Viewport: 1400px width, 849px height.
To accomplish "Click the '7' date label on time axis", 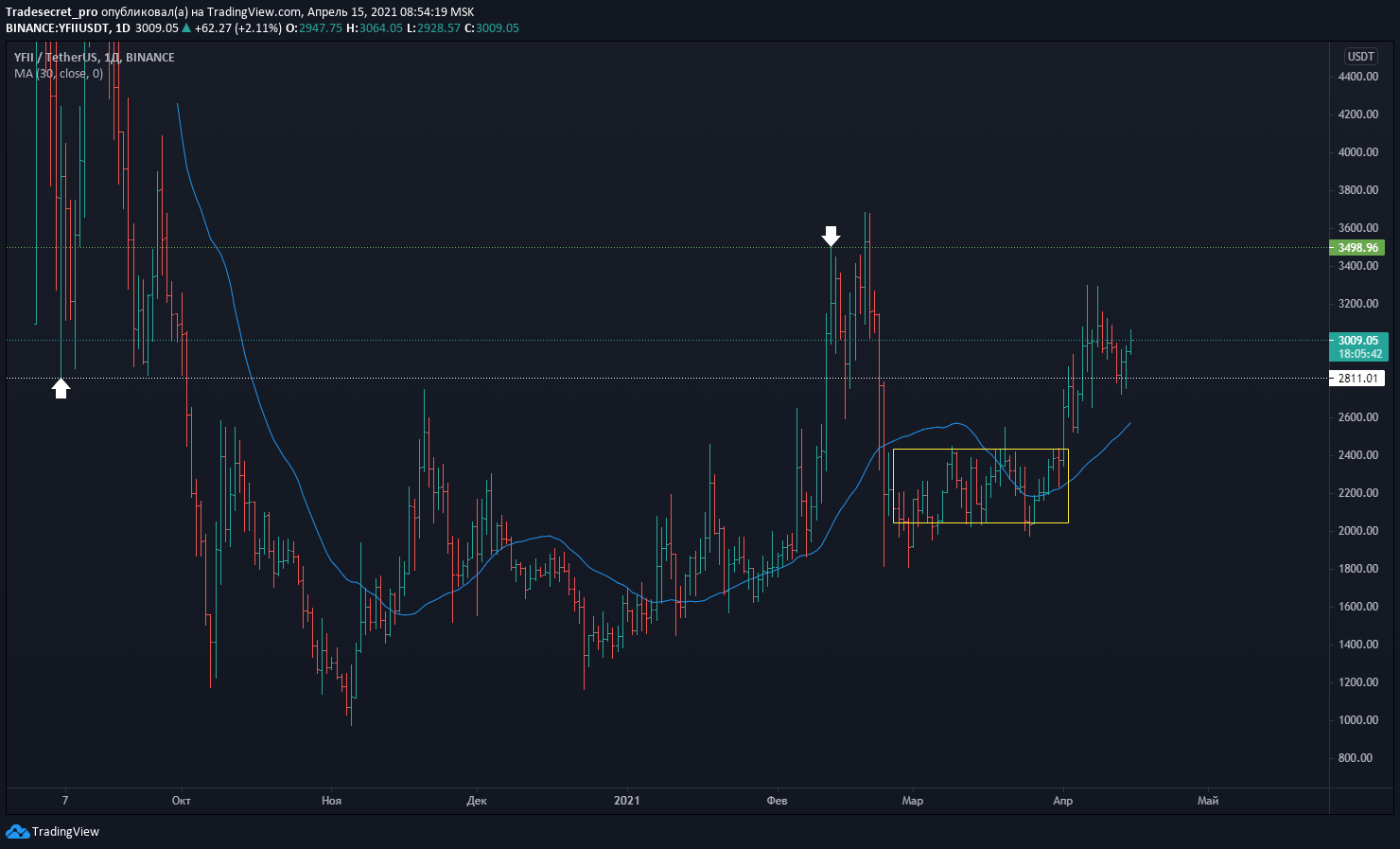I will click(x=65, y=801).
